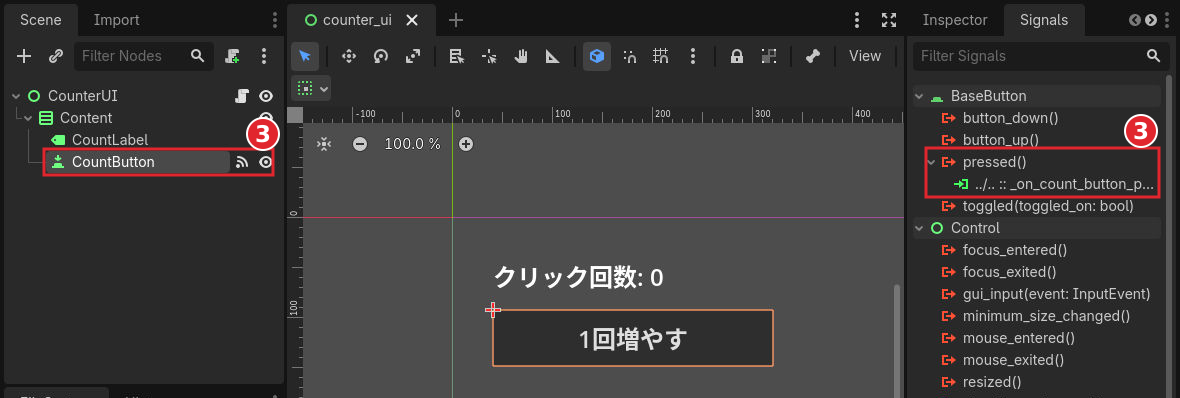Click CountButton's signal connections icon
This screenshot has height=398, width=1180.
coord(242,162)
